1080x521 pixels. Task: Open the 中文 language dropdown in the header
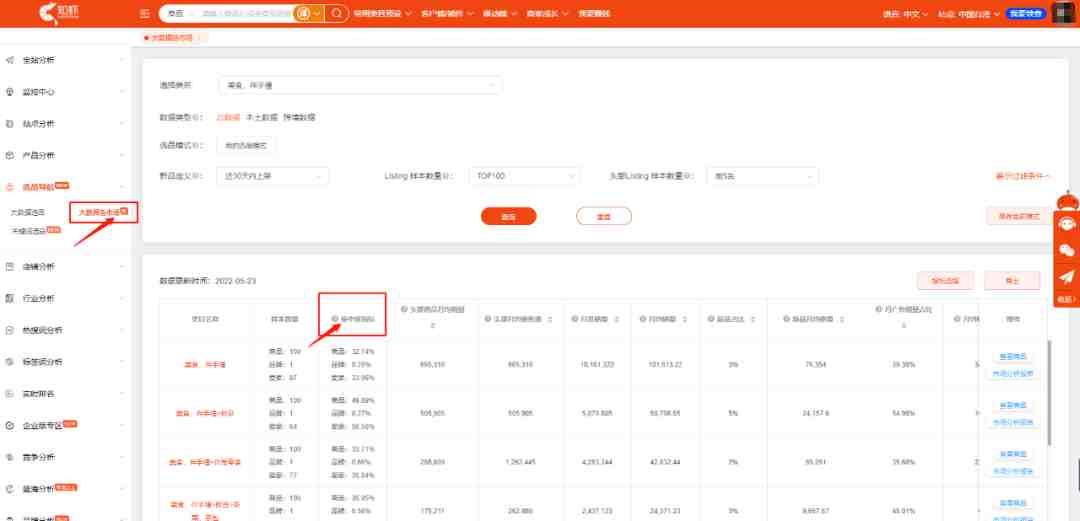[915, 14]
